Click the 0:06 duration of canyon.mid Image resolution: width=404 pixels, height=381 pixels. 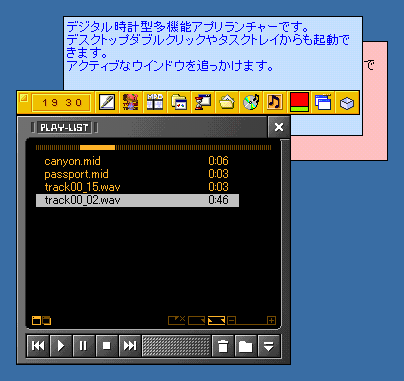pos(218,161)
